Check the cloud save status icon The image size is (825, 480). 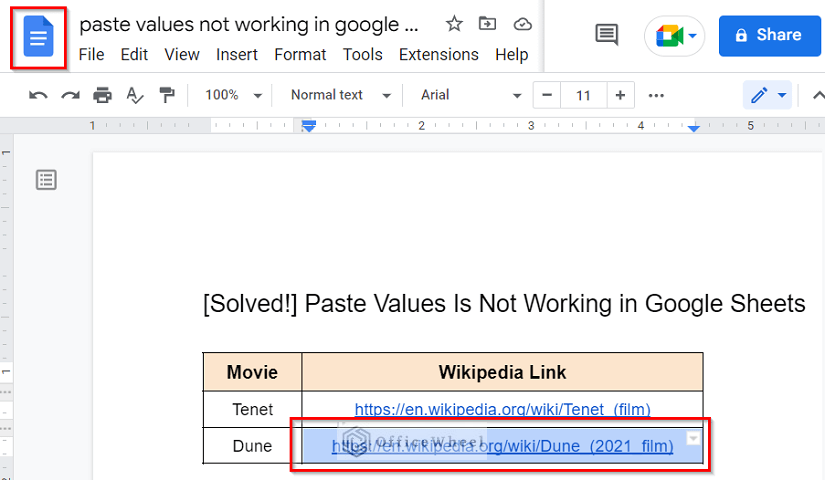(x=521, y=24)
